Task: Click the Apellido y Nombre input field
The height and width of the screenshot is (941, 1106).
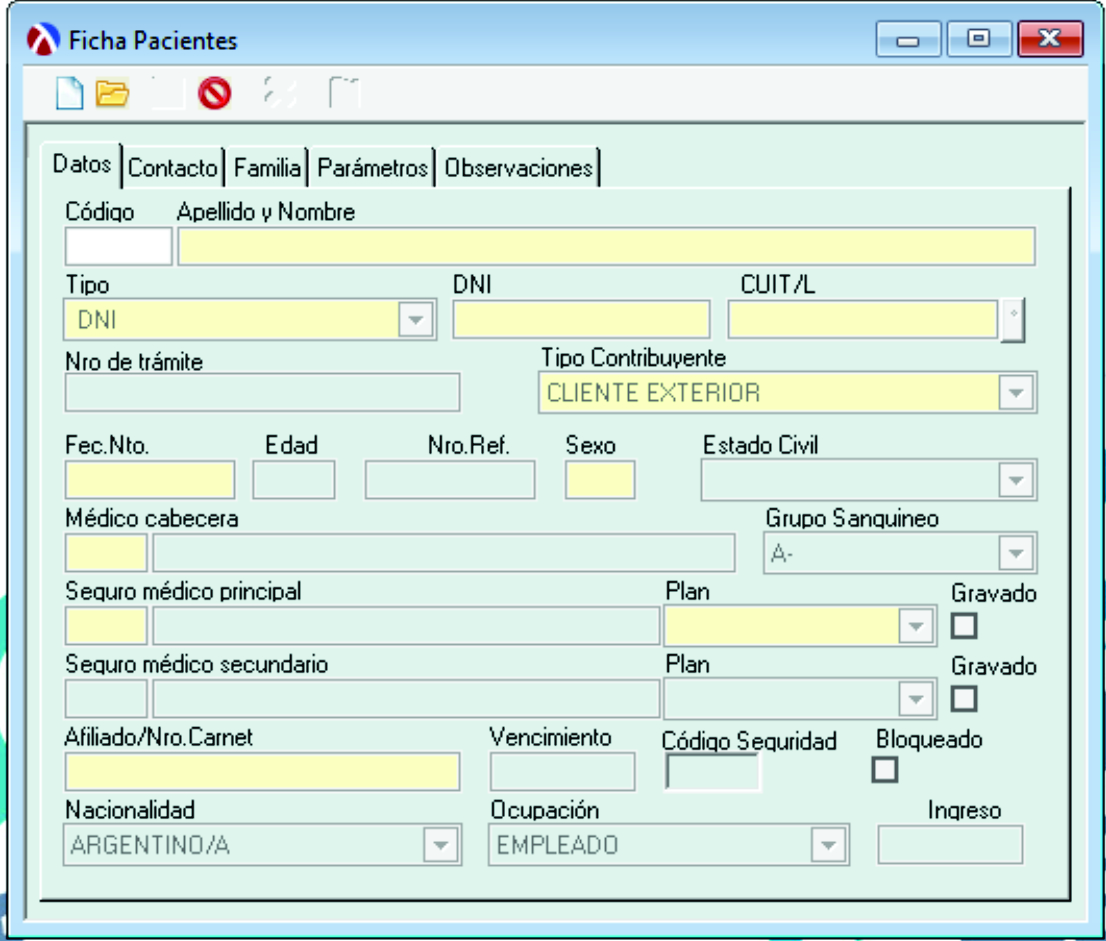Action: [605, 247]
